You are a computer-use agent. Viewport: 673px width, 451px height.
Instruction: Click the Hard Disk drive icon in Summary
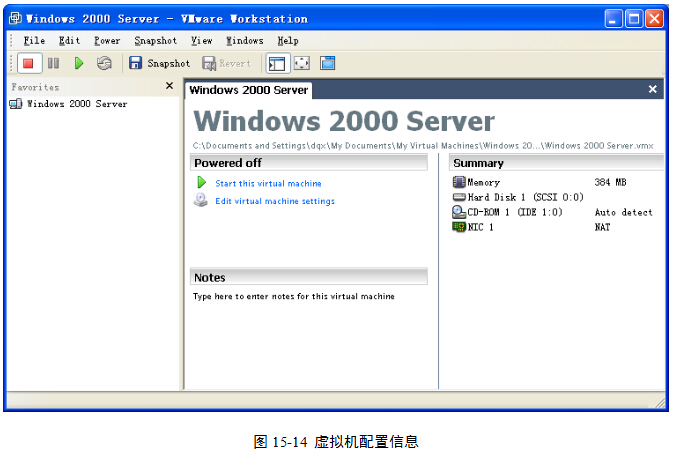click(x=459, y=197)
